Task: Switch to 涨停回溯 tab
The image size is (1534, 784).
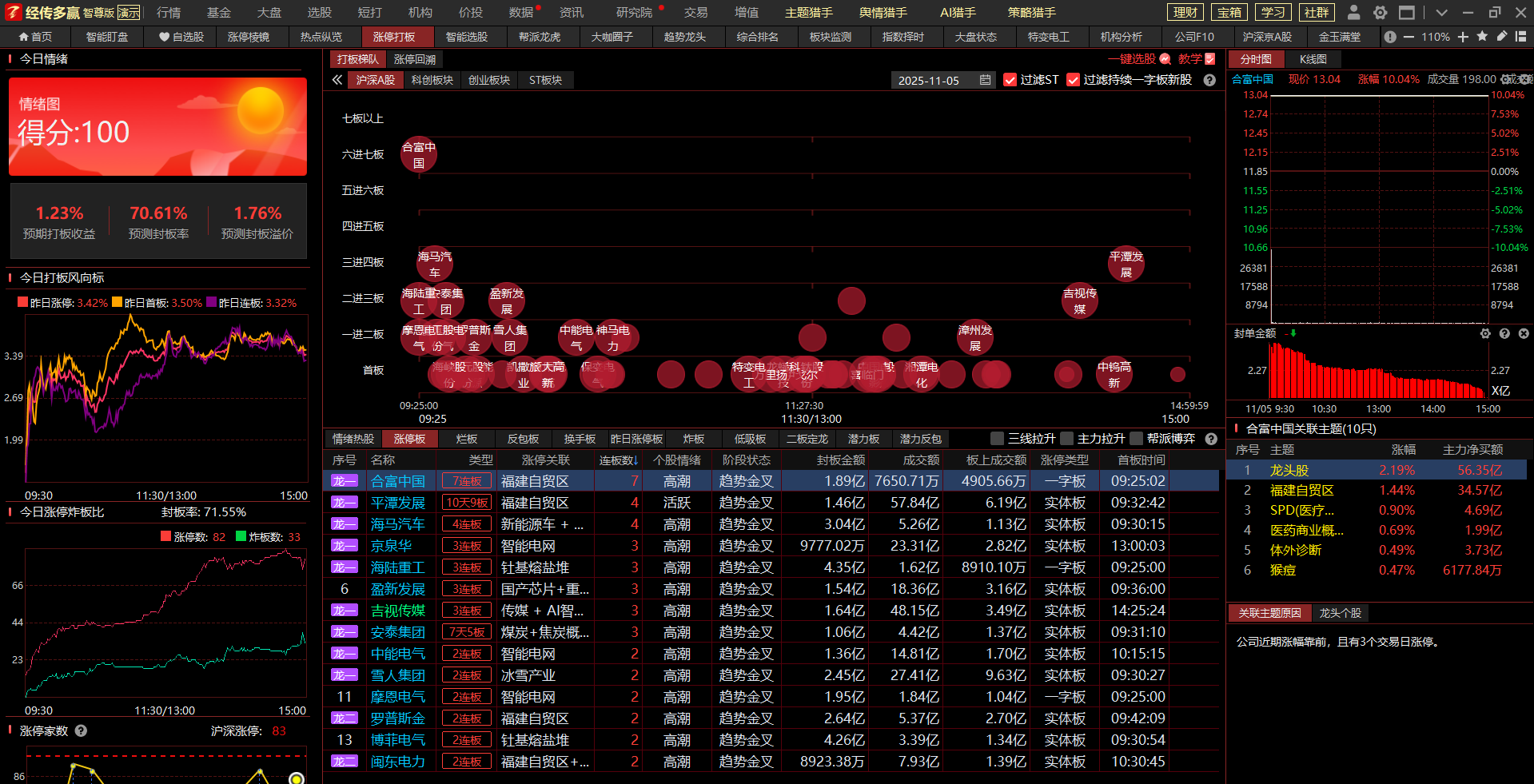Action: tap(414, 59)
